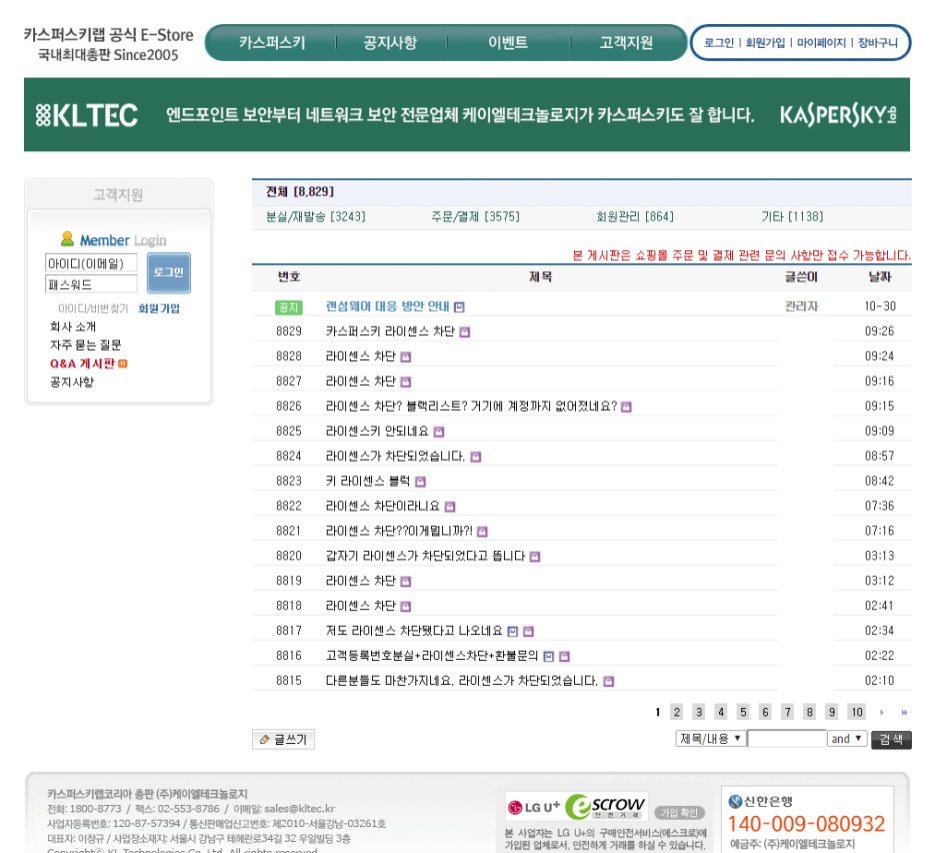Open 랜섬웨어 대응 방안 안내 notice
The image size is (947, 853).
pos(388,306)
